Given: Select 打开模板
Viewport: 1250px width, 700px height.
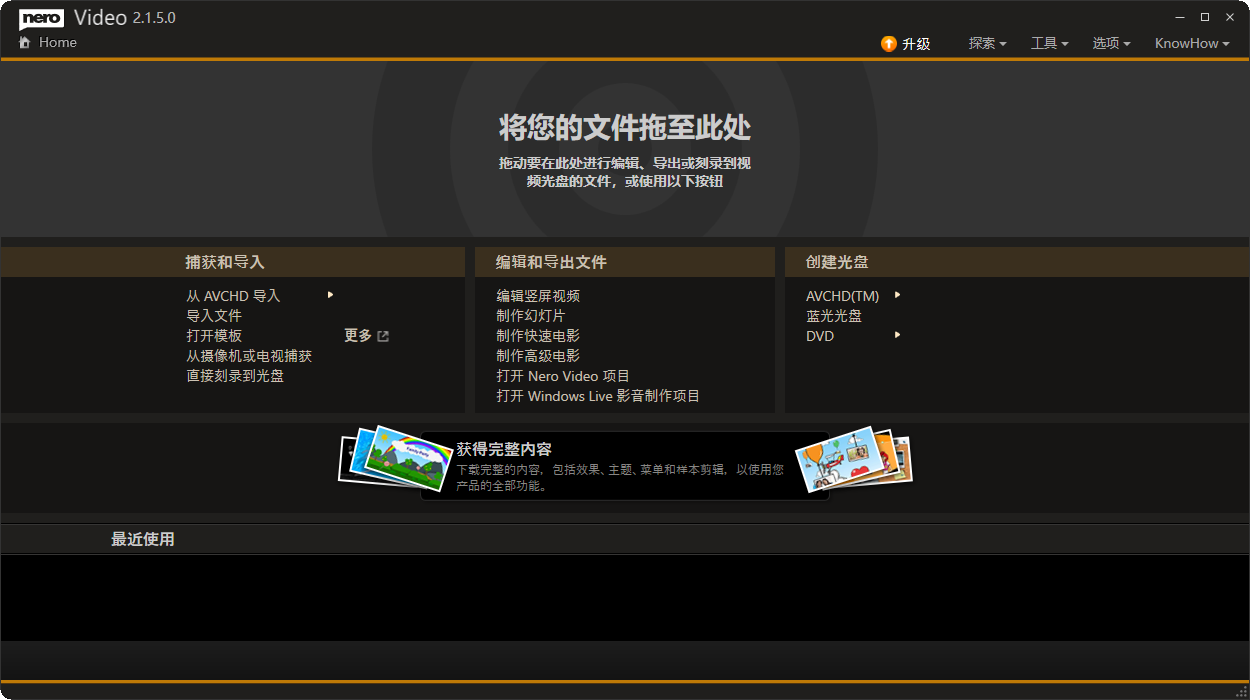Looking at the screenshot, I should [214, 336].
